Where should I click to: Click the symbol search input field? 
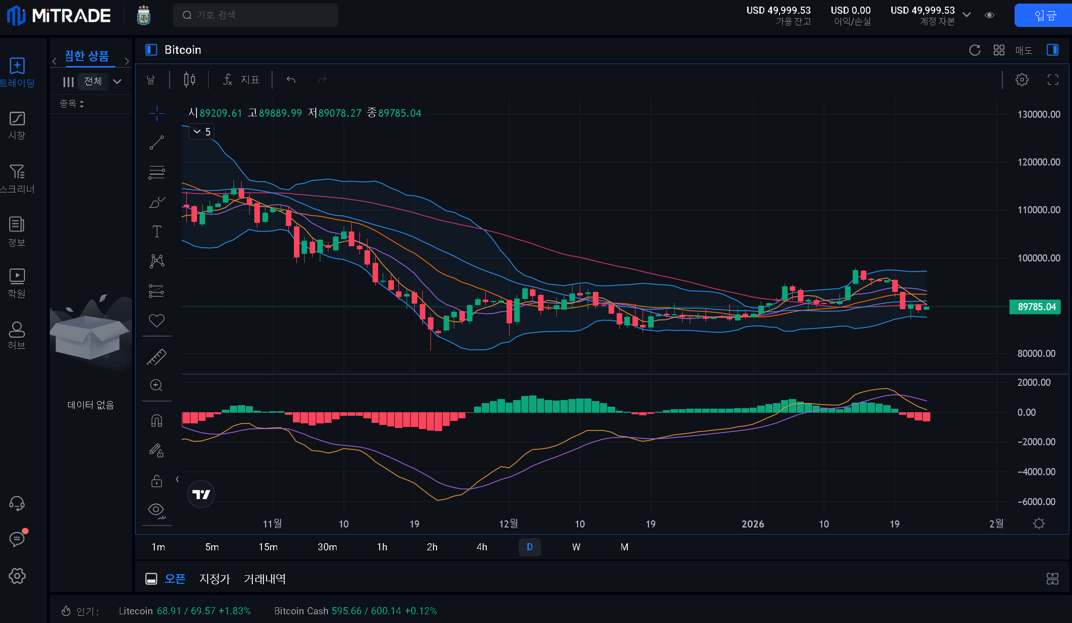[x=256, y=15]
